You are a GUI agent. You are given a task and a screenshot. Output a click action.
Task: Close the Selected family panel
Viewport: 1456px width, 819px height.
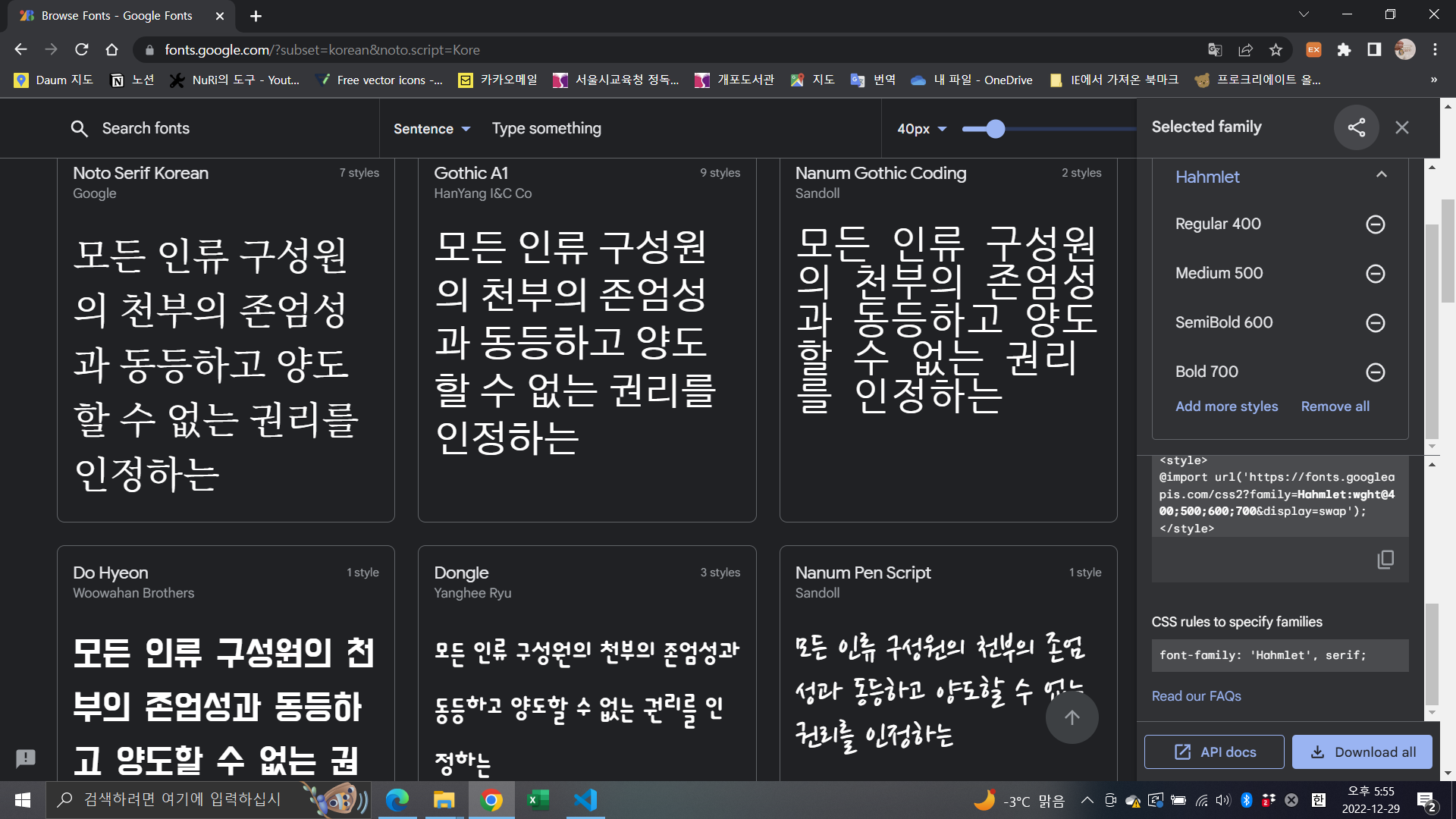[x=1402, y=127]
